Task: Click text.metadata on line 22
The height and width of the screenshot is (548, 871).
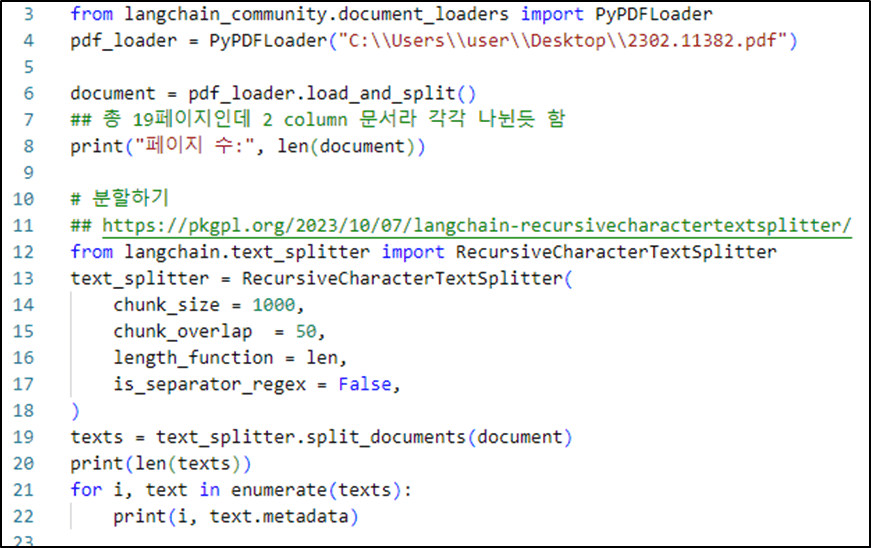Action: (279, 516)
